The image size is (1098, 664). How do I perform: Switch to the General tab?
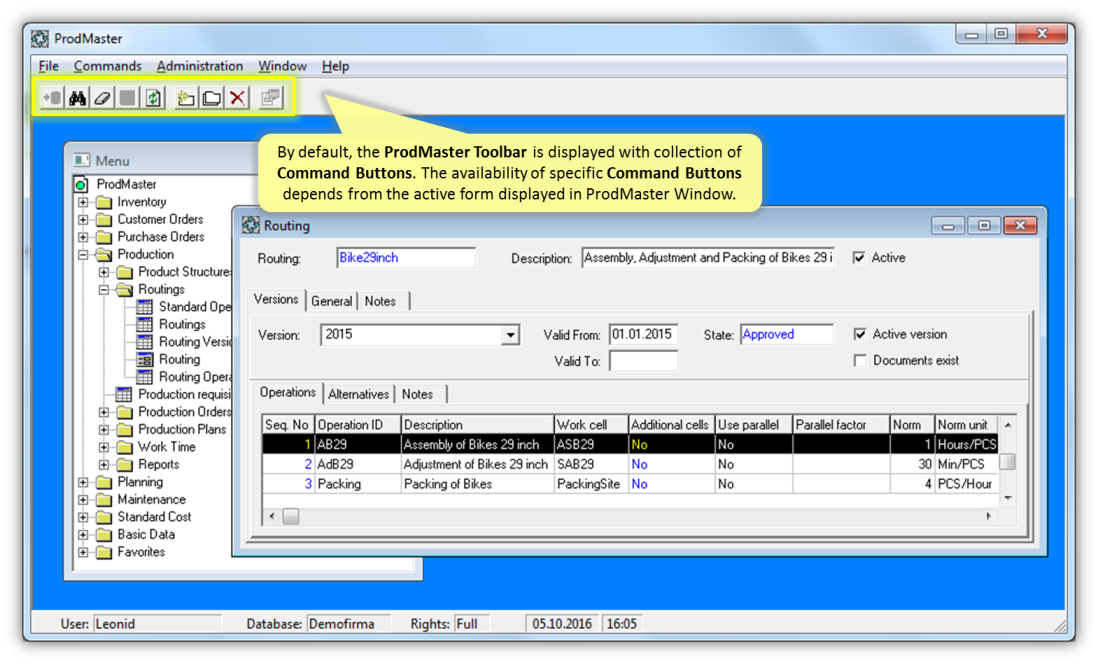point(331,301)
